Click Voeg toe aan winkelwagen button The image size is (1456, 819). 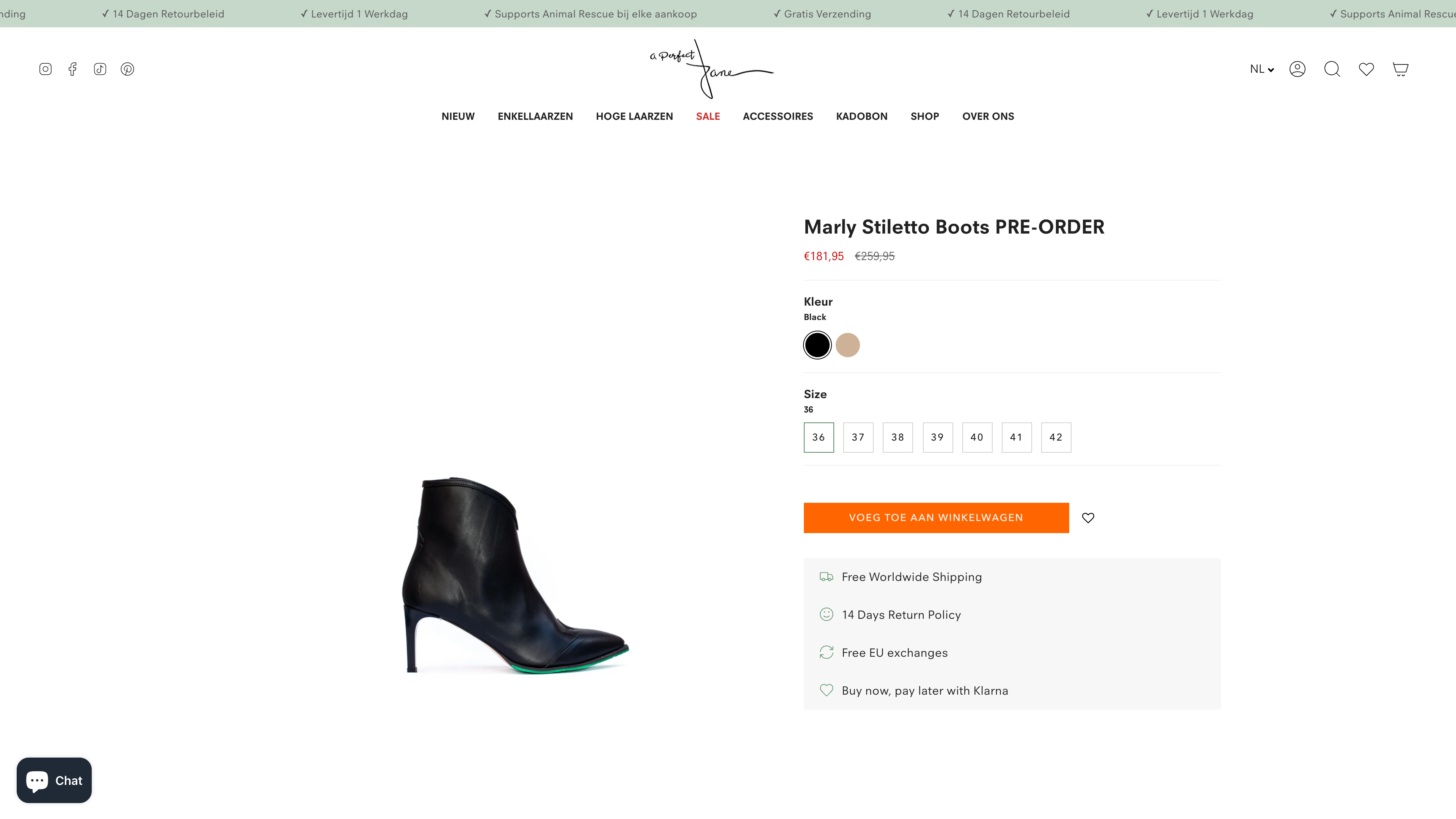tap(936, 518)
